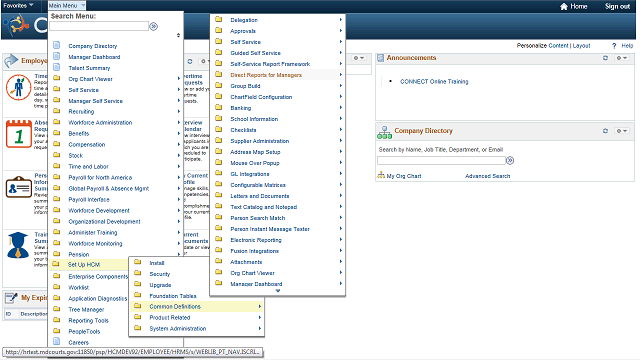Click the Personal Information ID card icon
The width and height of the screenshot is (640, 360).
(19, 188)
